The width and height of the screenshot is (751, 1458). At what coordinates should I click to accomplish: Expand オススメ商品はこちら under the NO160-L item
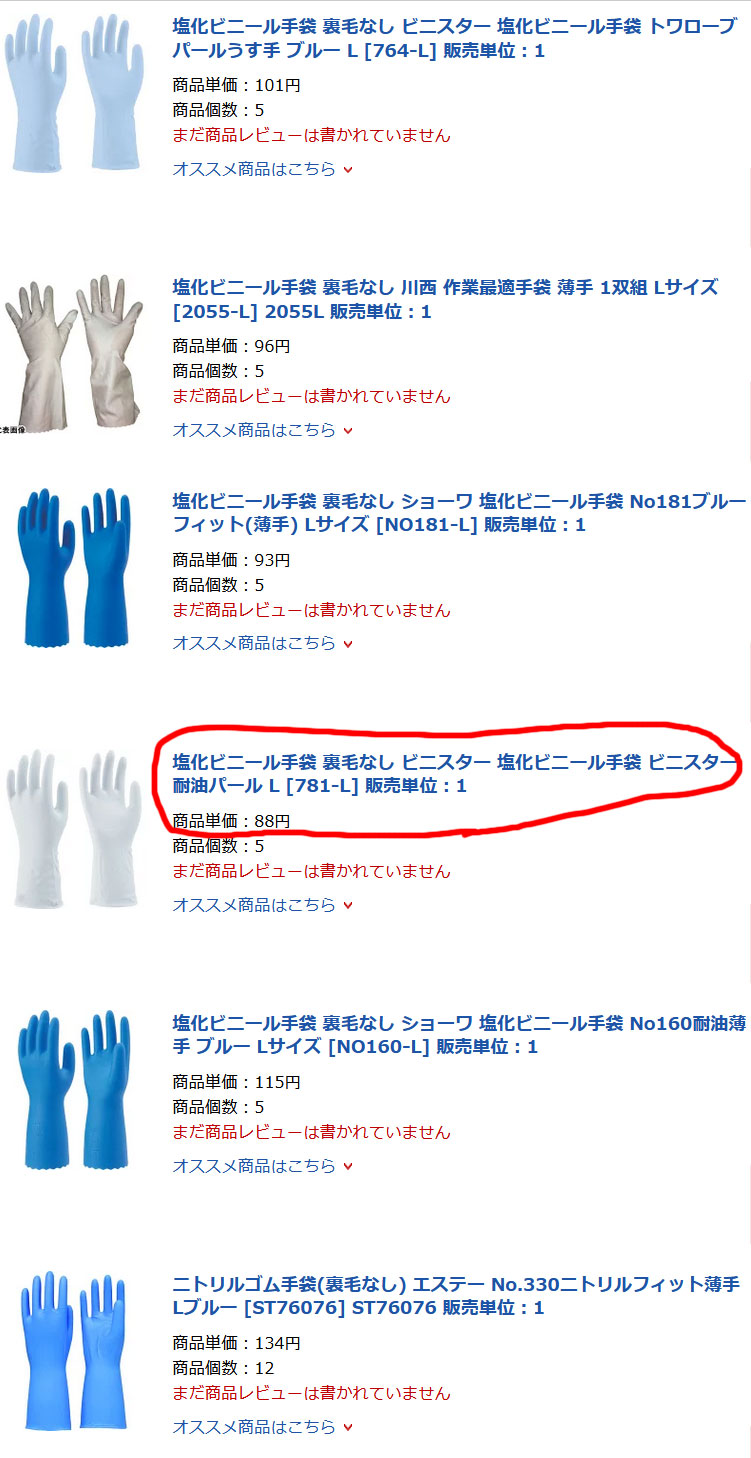[263, 1166]
